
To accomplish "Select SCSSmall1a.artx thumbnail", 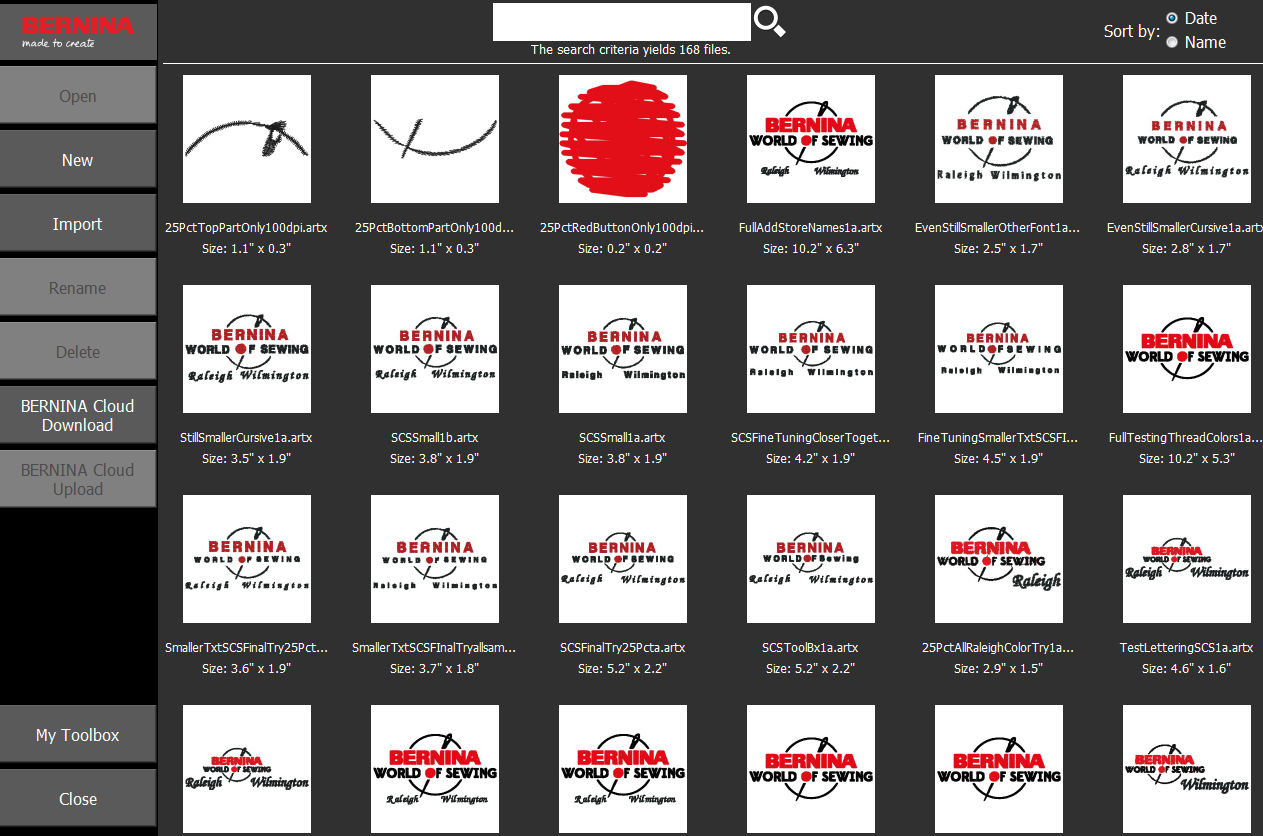I will click(623, 349).
